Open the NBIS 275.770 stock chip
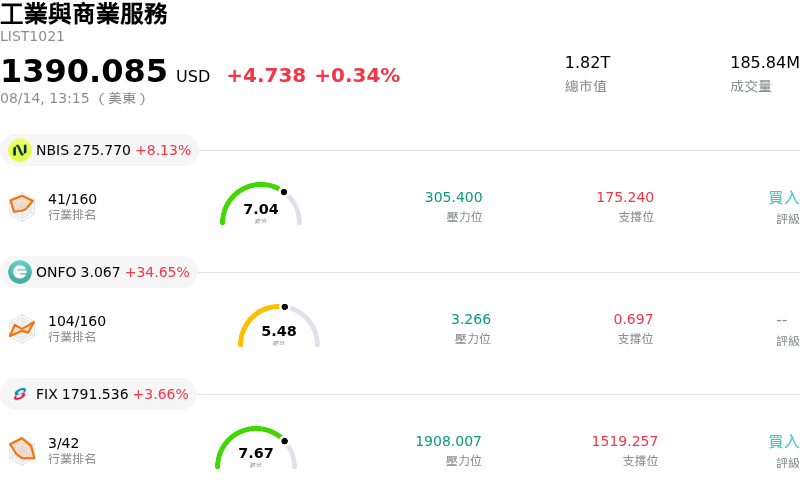This screenshot has width=800, height=488. tap(99, 150)
